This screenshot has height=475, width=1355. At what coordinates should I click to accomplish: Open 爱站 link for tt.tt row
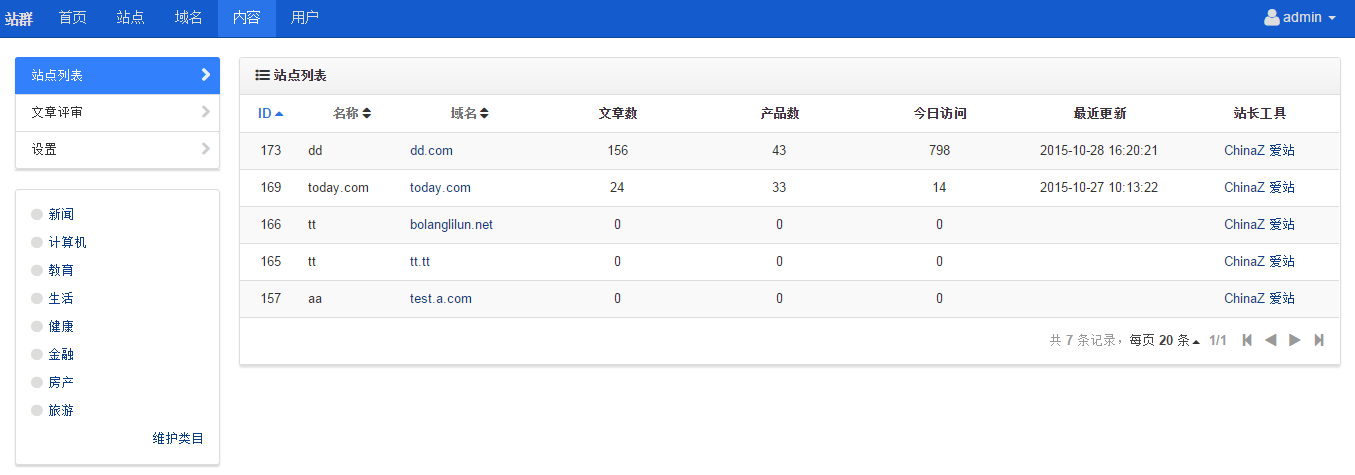click(1282, 261)
